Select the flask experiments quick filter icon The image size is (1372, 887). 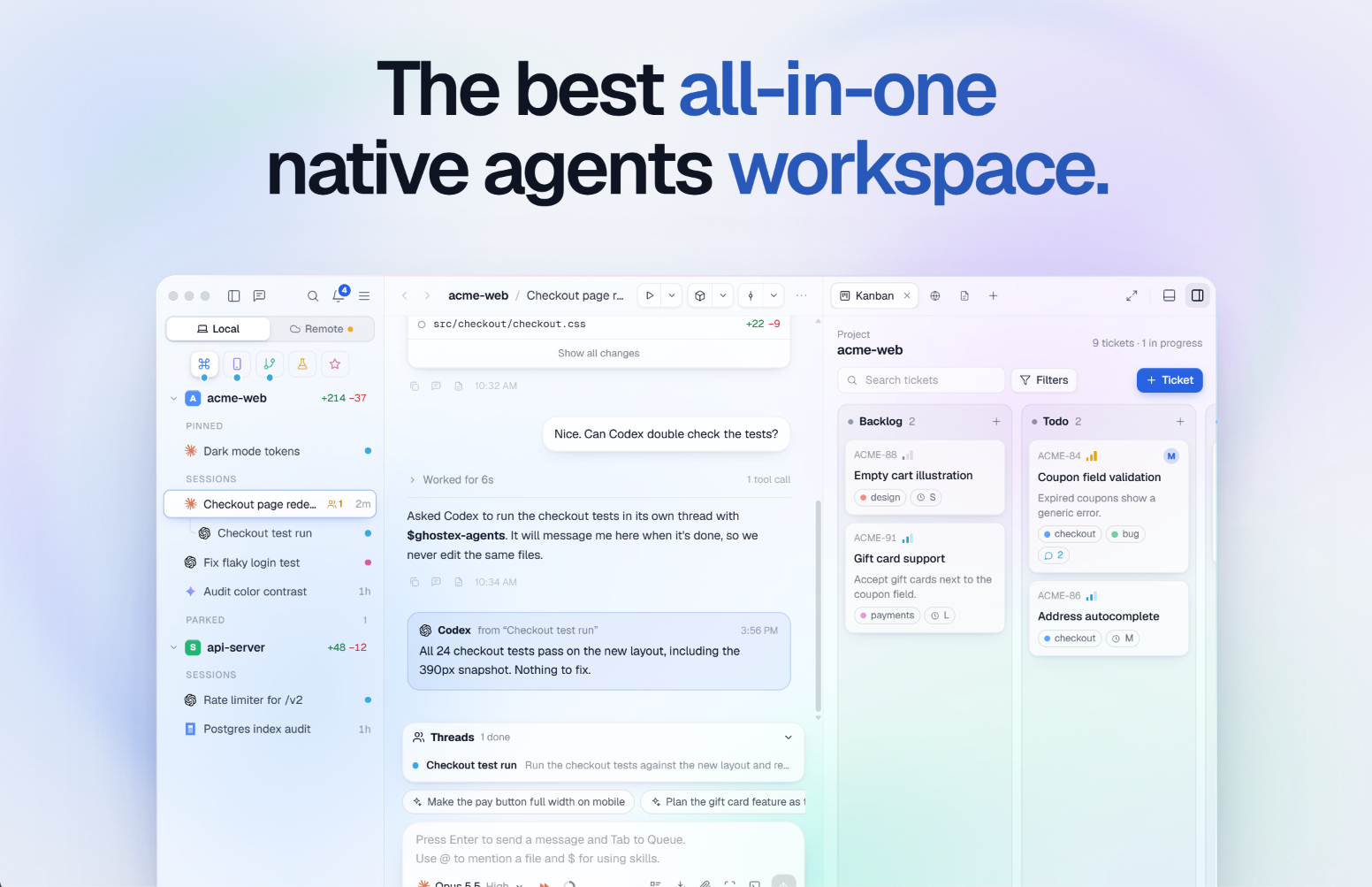pos(302,363)
